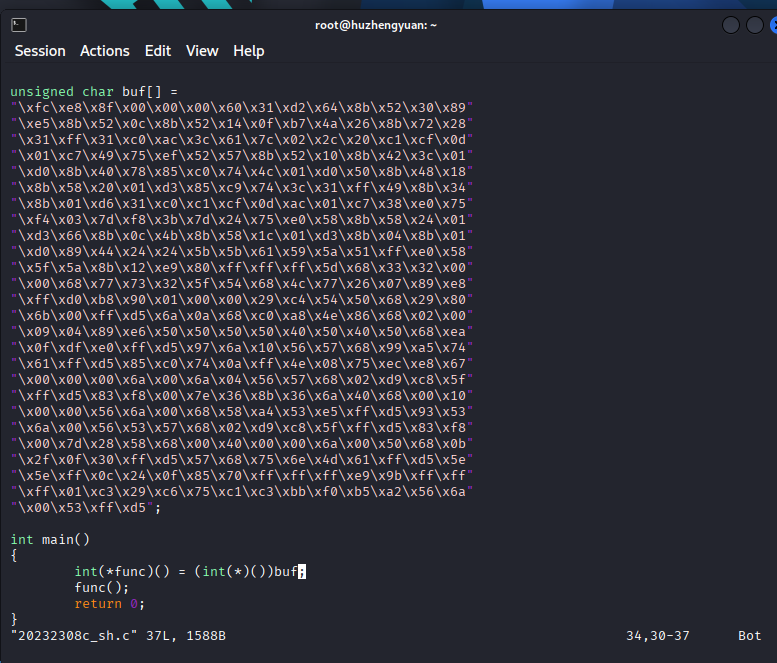Click the line starting with \xd0\x89\x44
Screen dimensions: 777x663
pos(242,252)
